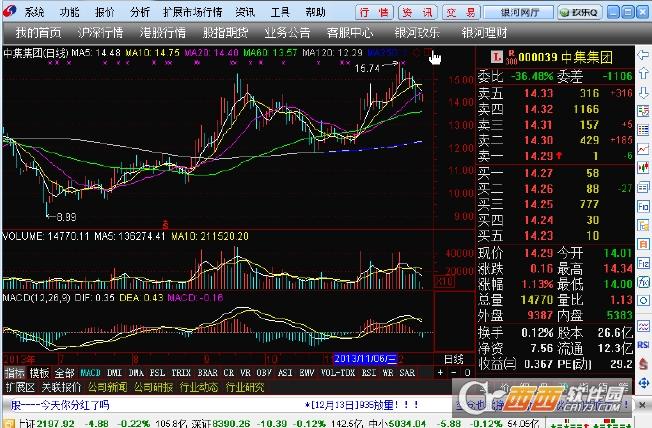This screenshot has height=428, width=652.
Task: Open the quote list grid icon in sidebar
Action: coord(643,130)
